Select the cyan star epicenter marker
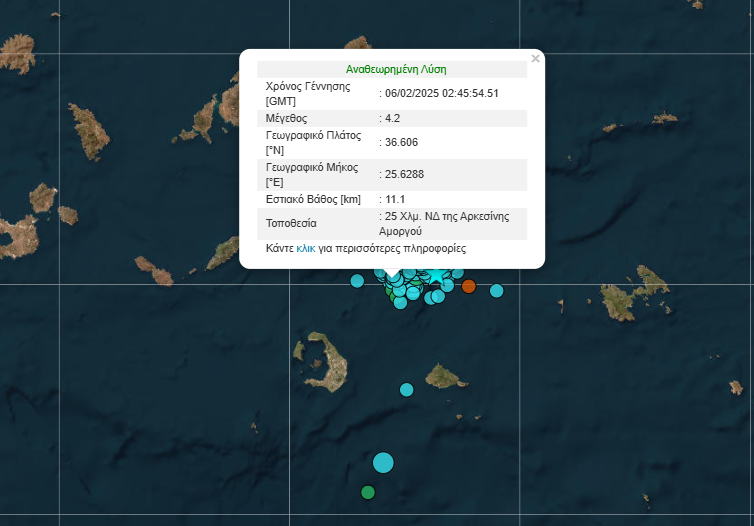 (x=436, y=276)
